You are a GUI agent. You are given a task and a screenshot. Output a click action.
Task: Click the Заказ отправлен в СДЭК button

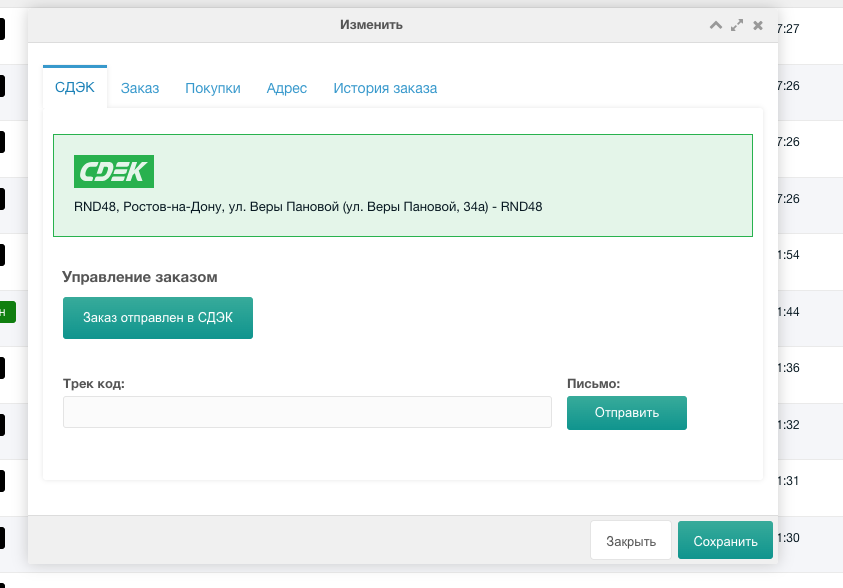click(158, 318)
